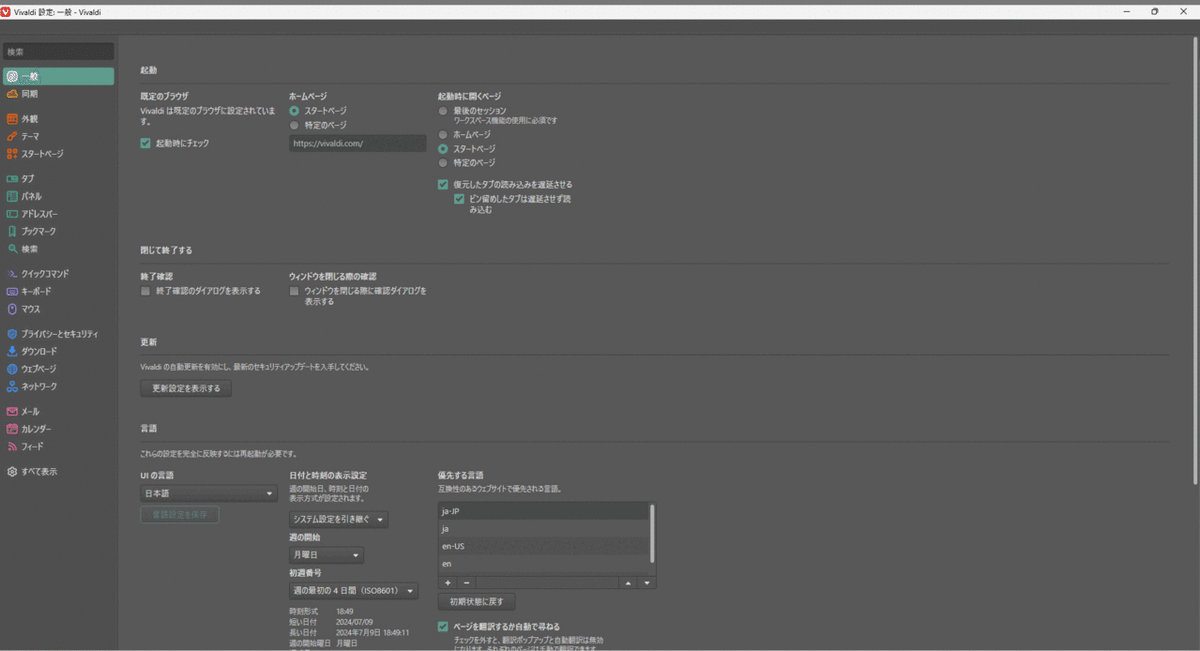1200x651 pixels.
Task: Open the ネットワーク settings icon
Action: pyautogui.click(x=12, y=386)
